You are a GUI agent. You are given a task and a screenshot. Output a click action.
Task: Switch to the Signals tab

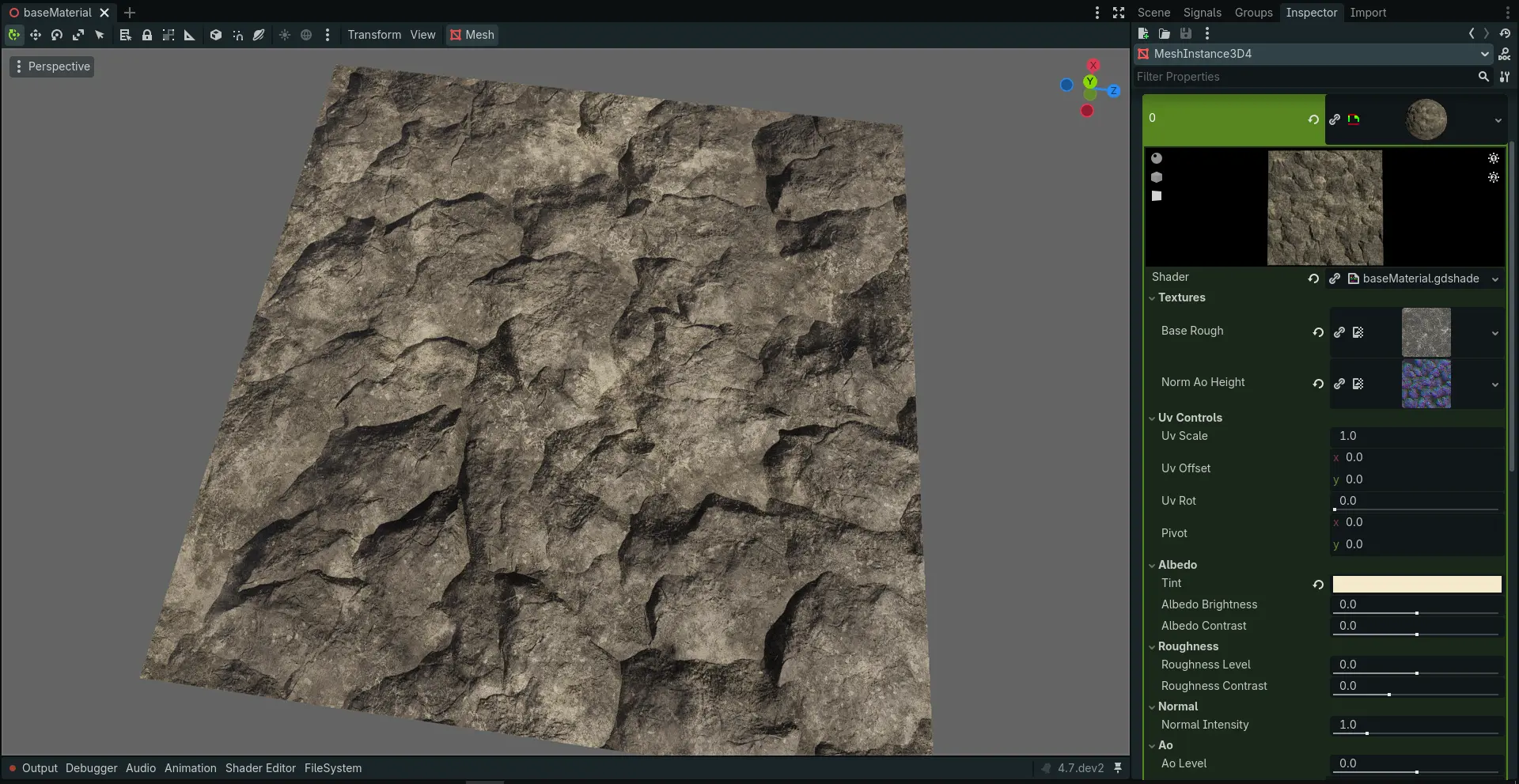(x=1202, y=13)
